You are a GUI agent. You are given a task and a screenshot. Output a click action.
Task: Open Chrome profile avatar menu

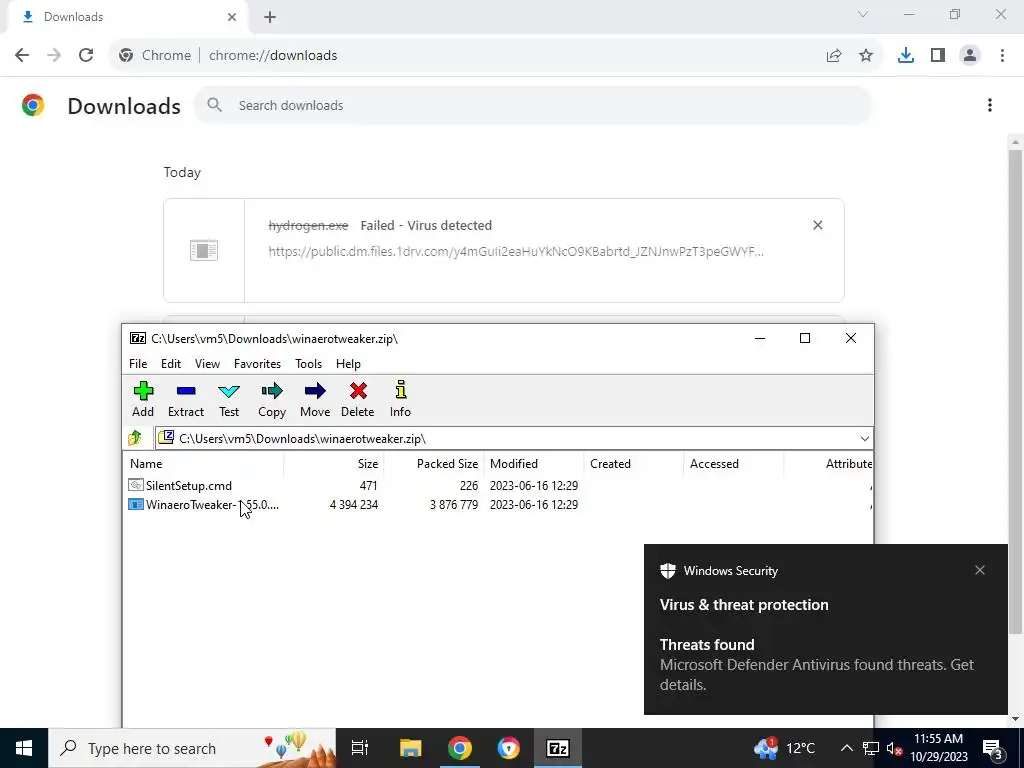(970, 56)
